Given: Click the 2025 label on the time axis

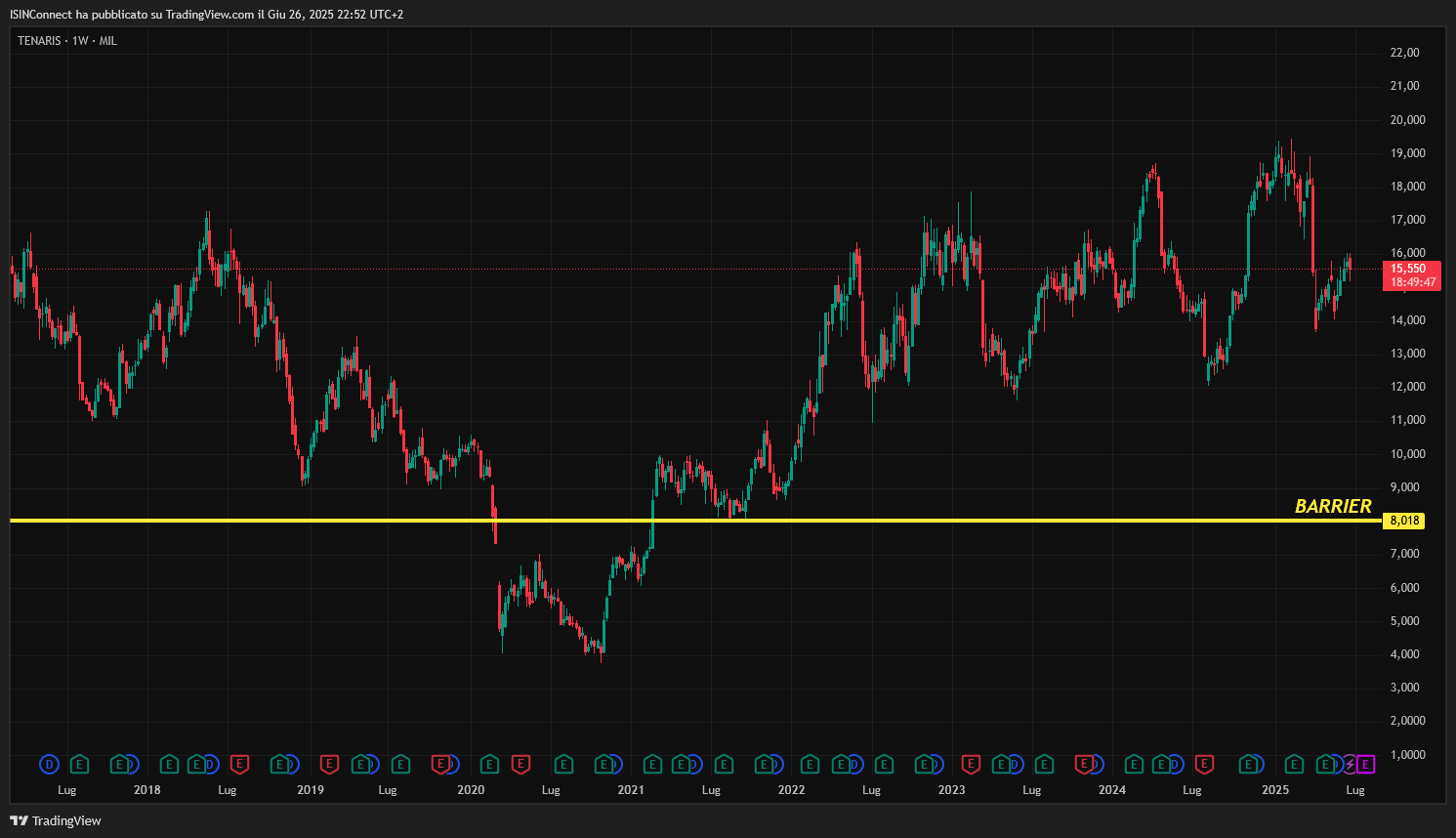Looking at the screenshot, I should (x=1275, y=790).
